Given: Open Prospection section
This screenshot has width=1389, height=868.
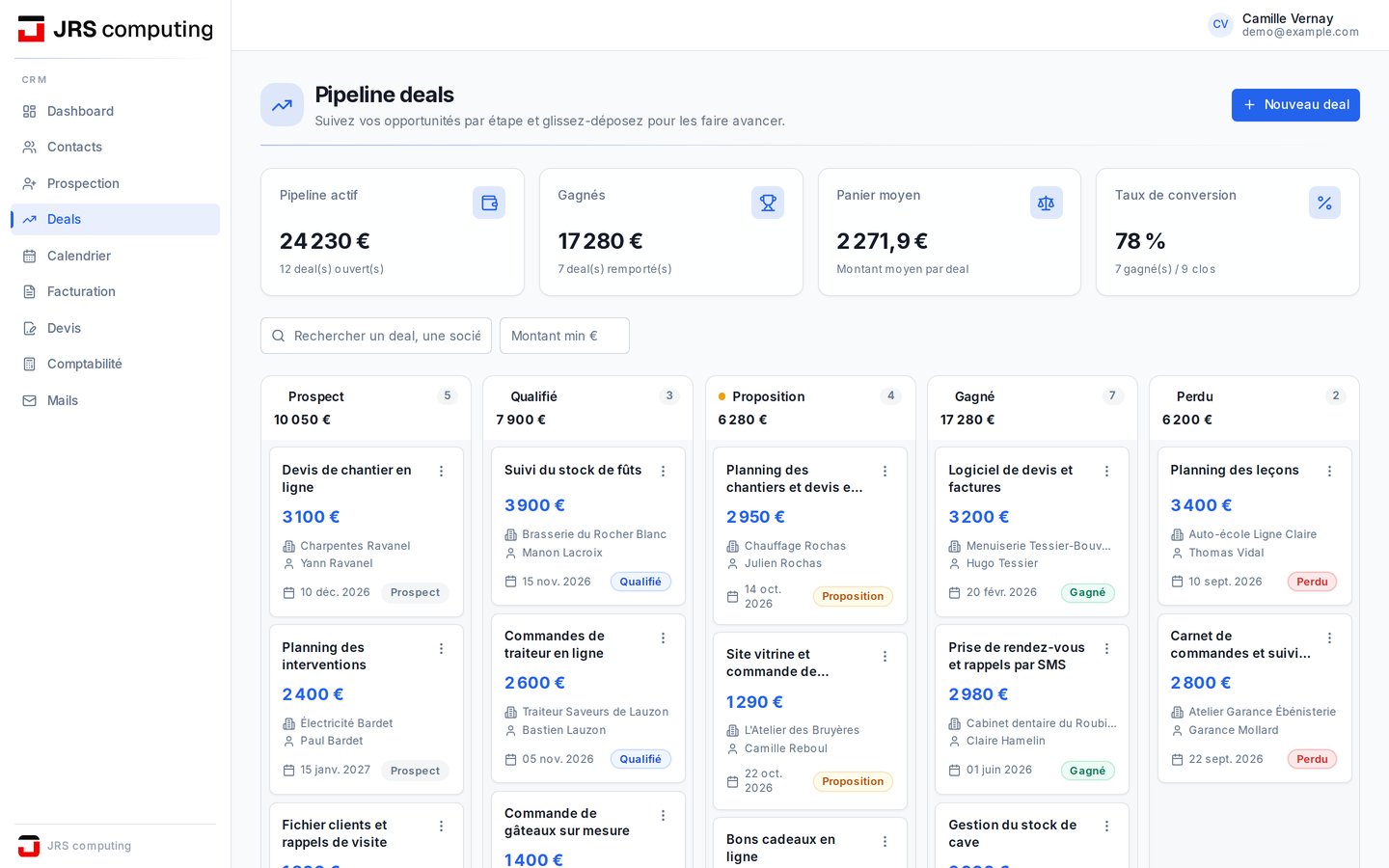Looking at the screenshot, I should tap(115, 183).
